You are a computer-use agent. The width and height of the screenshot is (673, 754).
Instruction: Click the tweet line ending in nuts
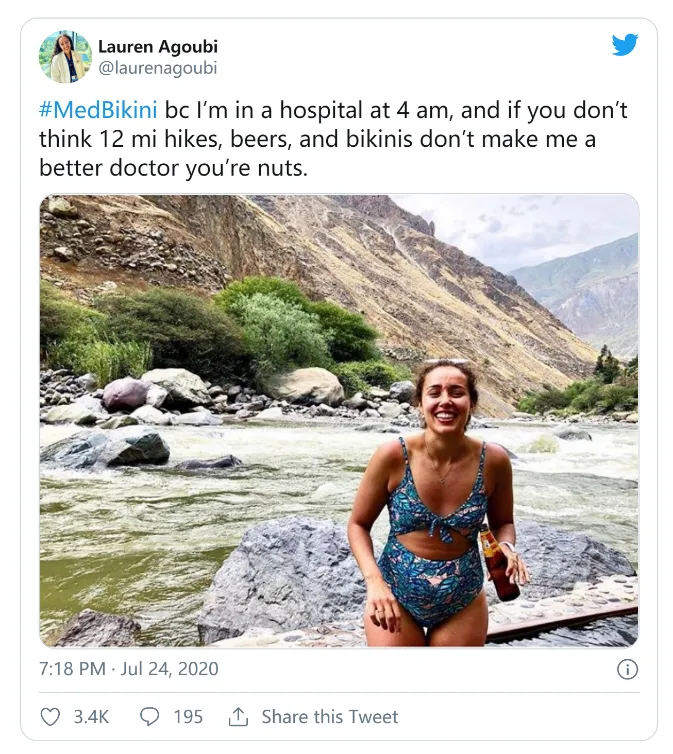[173, 168]
